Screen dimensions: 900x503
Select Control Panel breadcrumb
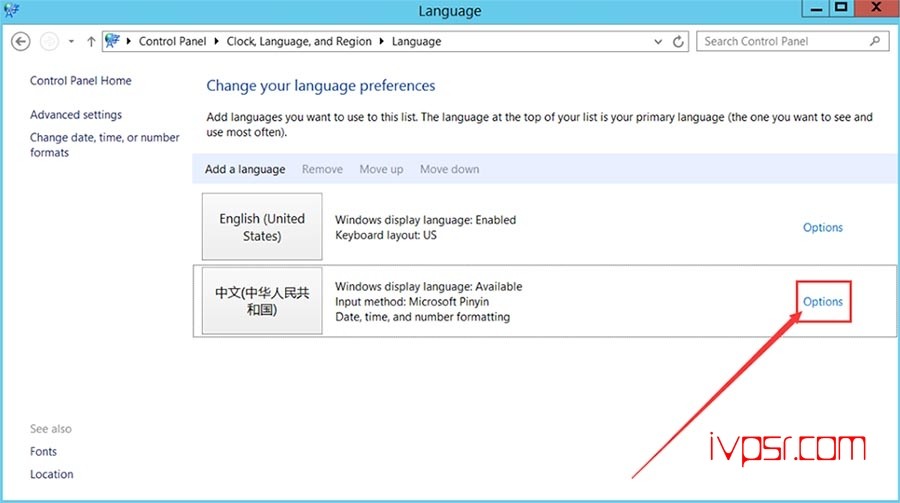172,41
